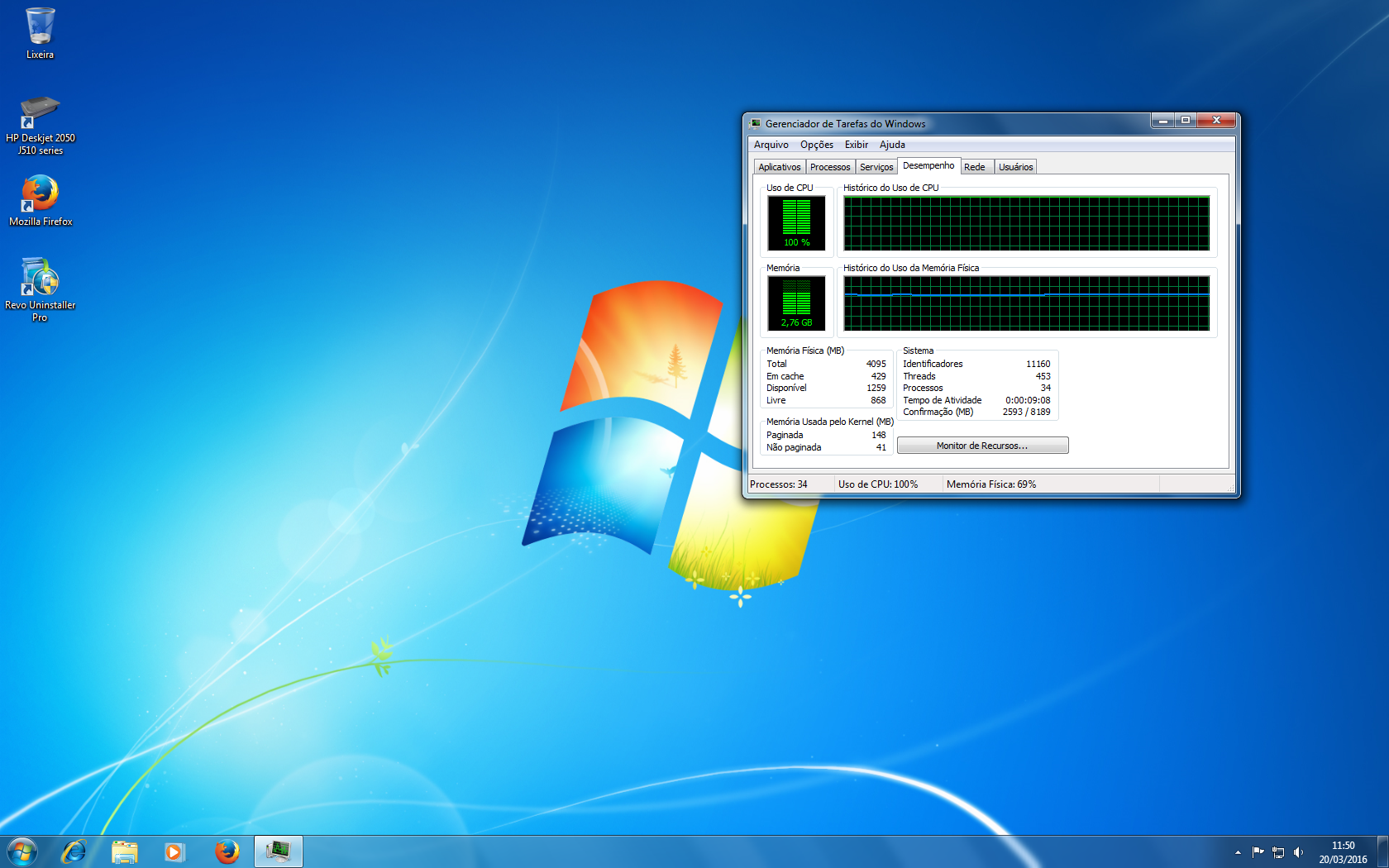Screen dimensions: 1389x868
Task: Open the Lixeira recycle bin icon
Action: 40,33
